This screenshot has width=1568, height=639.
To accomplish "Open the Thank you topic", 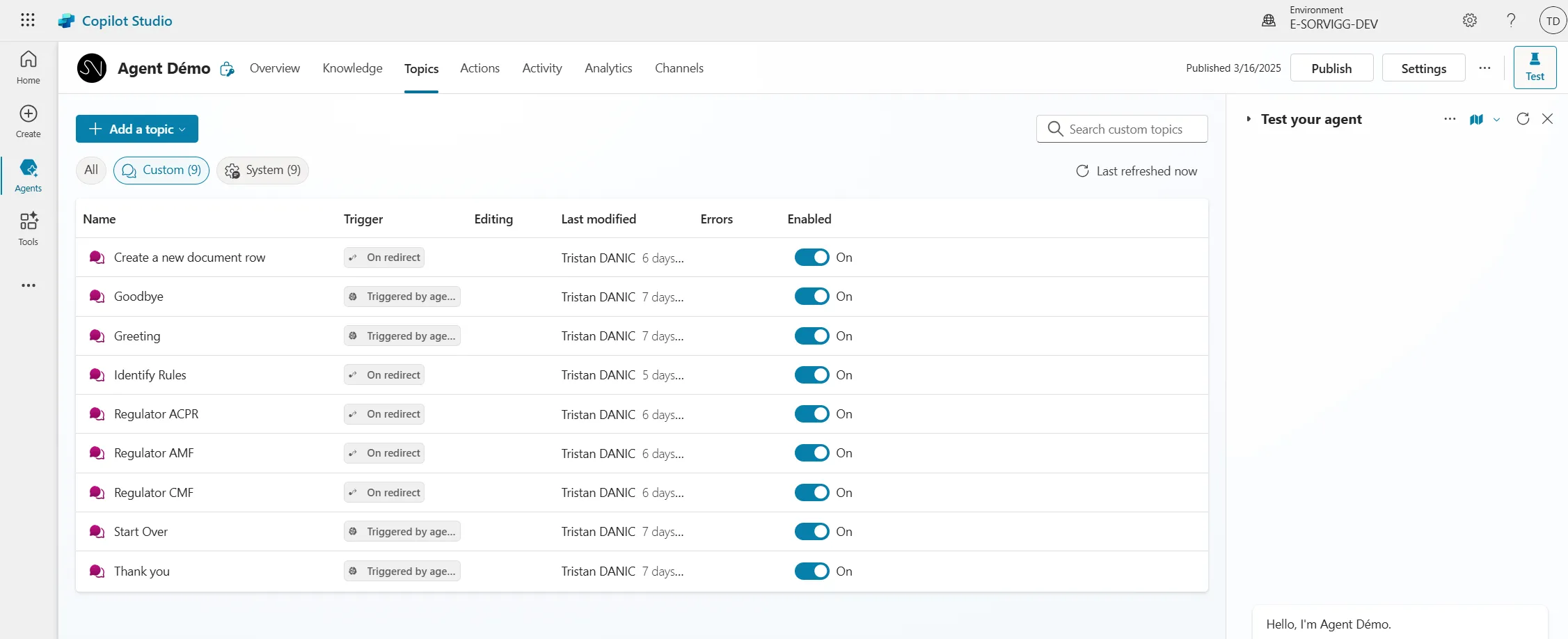I will click(x=142, y=571).
